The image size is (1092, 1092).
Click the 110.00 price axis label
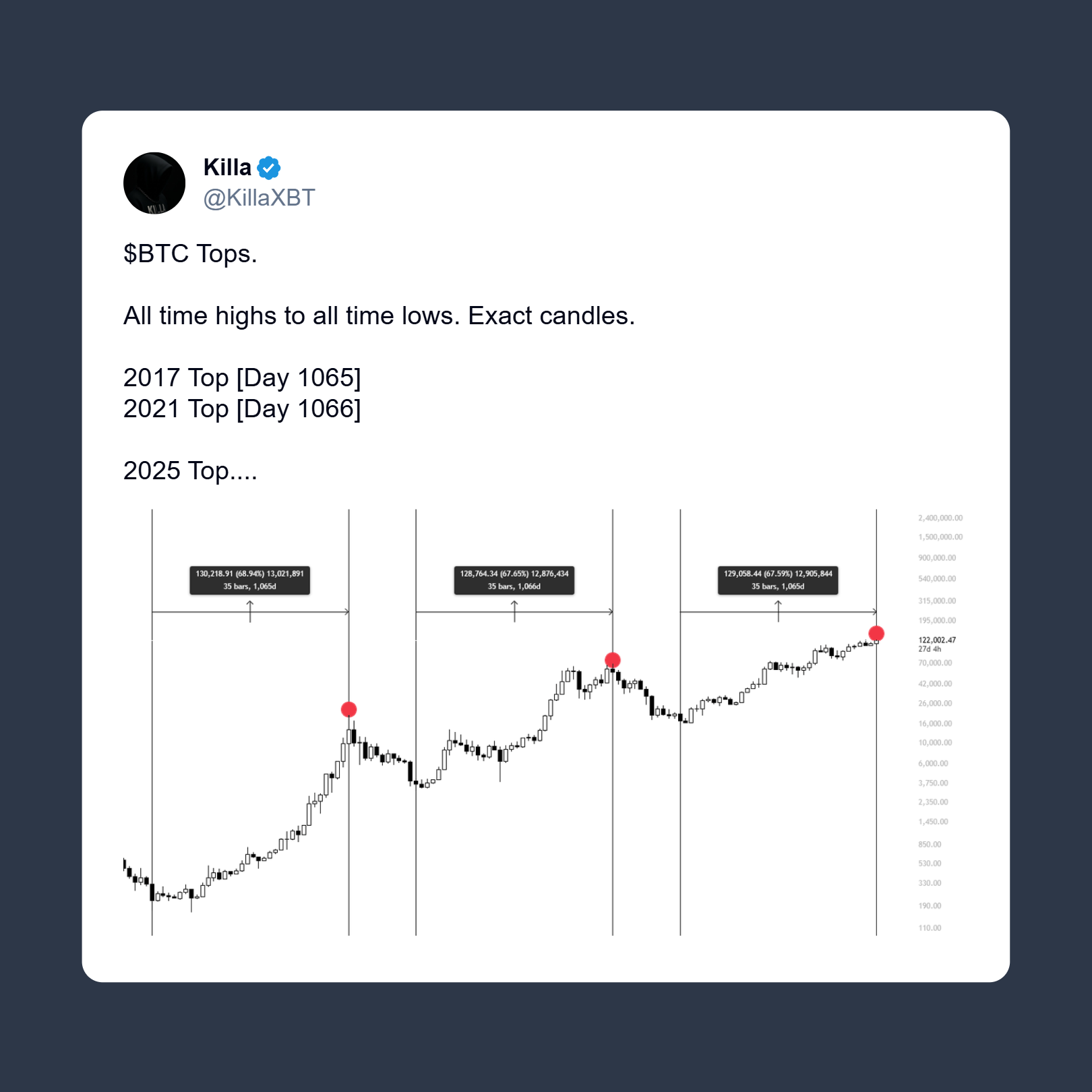tap(930, 928)
